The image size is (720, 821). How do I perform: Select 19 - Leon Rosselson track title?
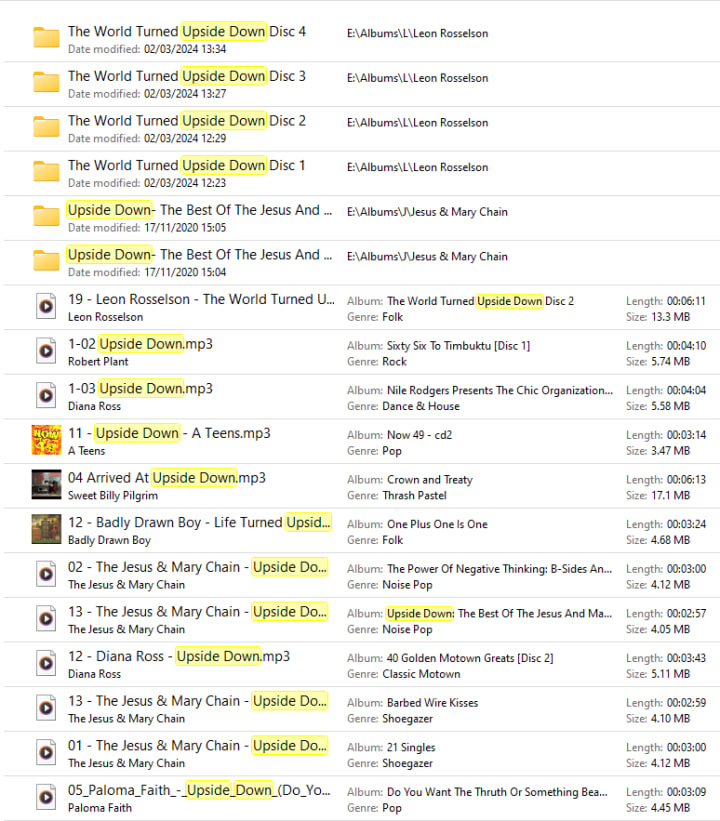pyautogui.click(x=201, y=299)
